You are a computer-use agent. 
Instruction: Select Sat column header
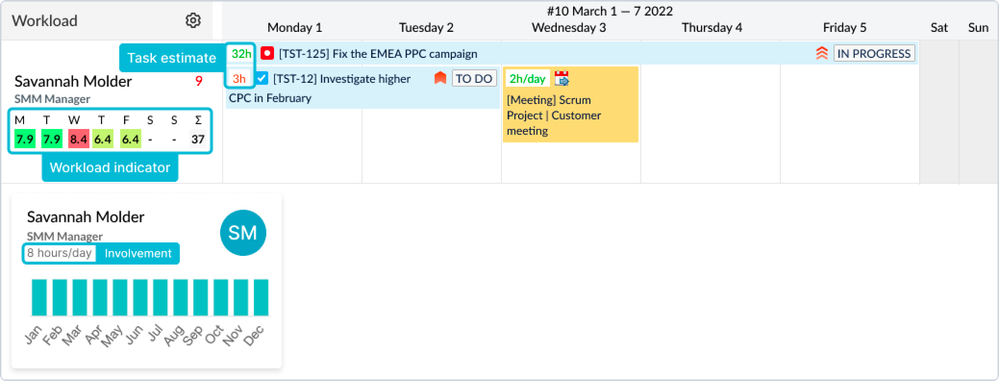(939, 27)
